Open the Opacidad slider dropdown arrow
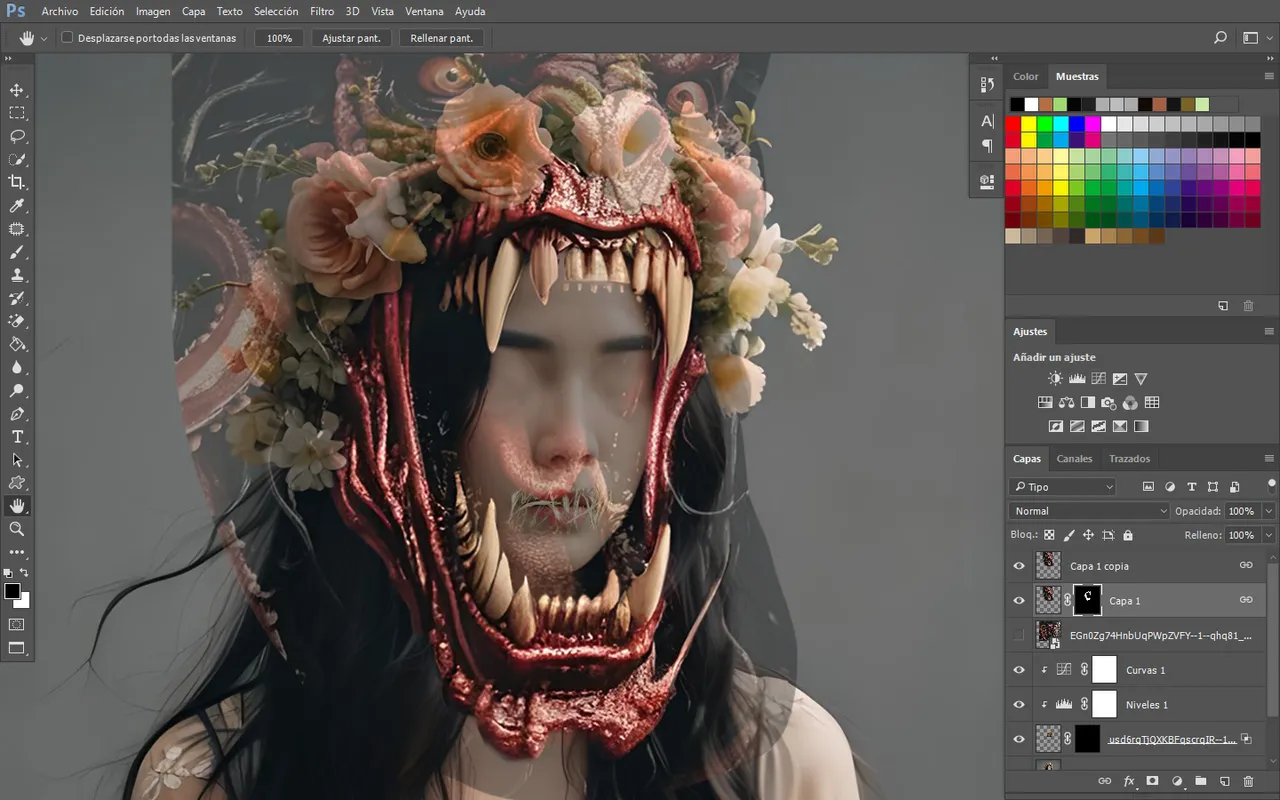The height and width of the screenshot is (800, 1280). (1269, 511)
